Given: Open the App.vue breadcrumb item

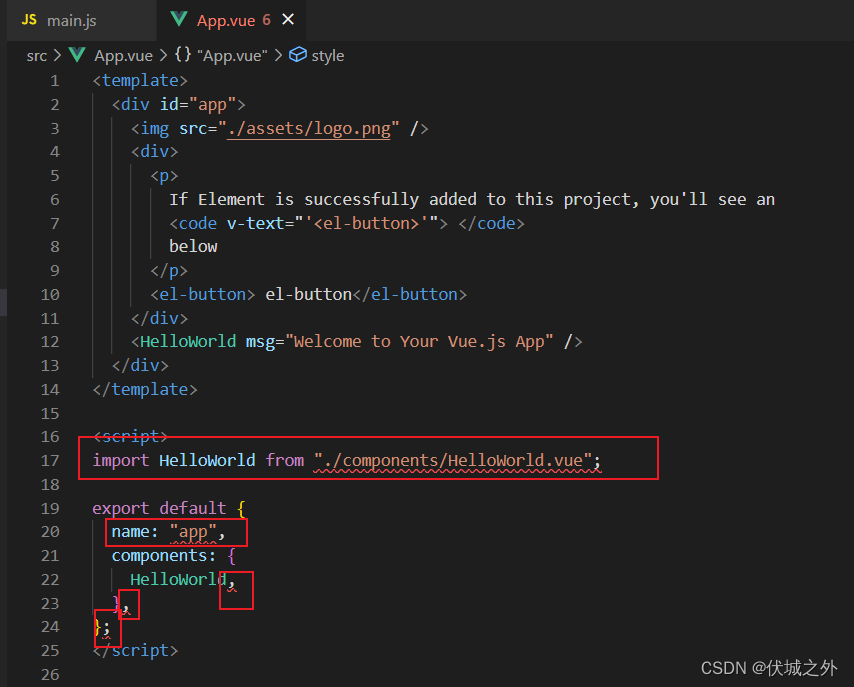Looking at the screenshot, I should tap(123, 56).
